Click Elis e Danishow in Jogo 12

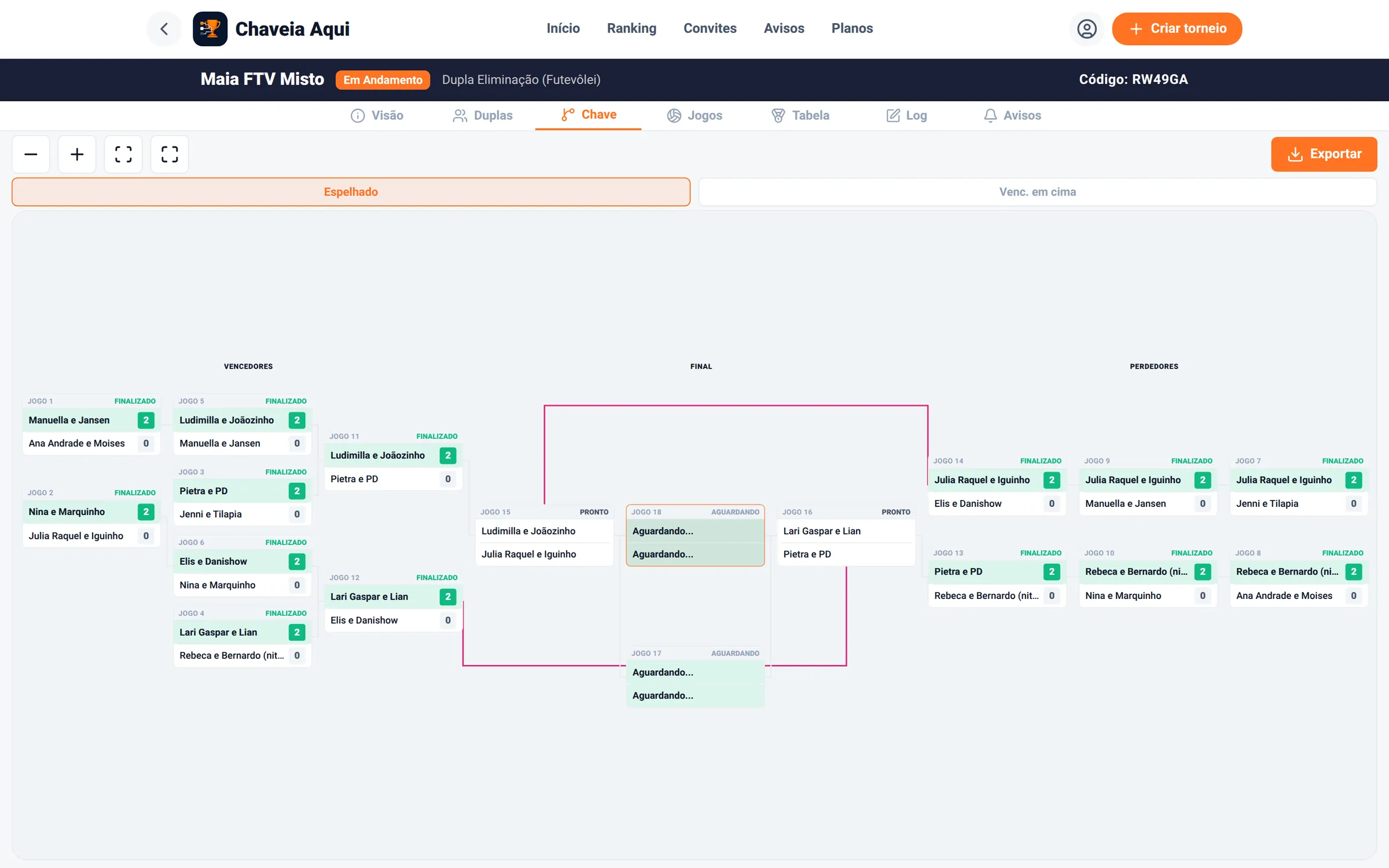pos(393,620)
